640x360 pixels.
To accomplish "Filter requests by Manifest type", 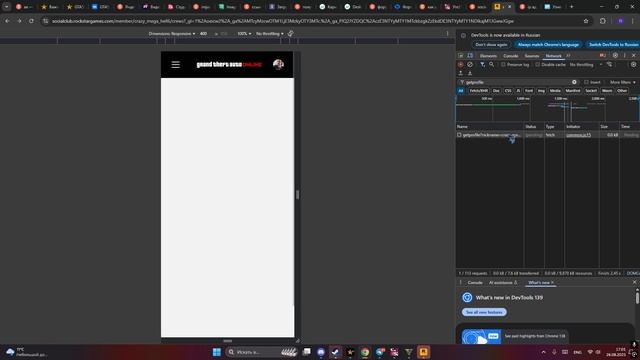I will (x=573, y=91).
